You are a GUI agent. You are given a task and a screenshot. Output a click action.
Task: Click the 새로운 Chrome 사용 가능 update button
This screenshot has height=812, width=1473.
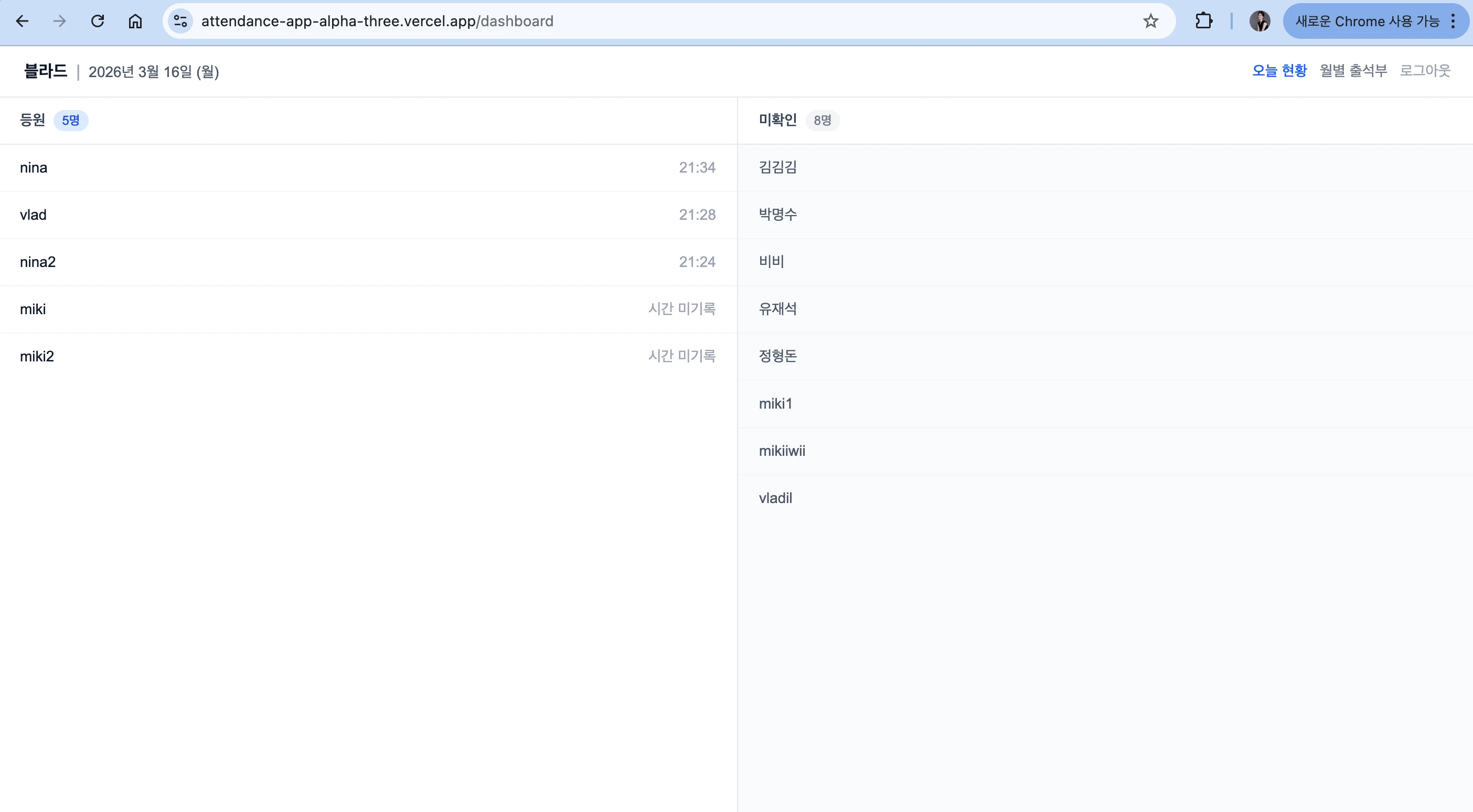click(x=1367, y=21)
